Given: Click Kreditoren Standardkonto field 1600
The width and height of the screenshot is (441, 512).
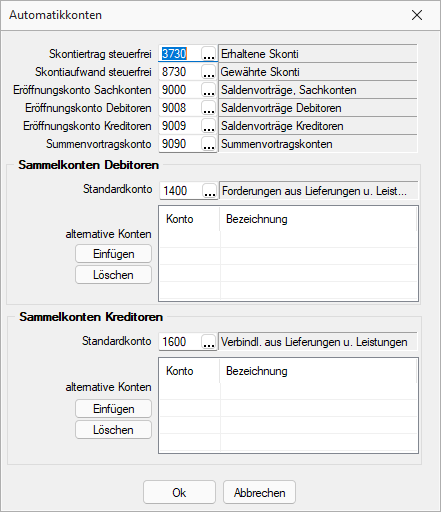Looking at the screenshot, I should coord(180,342).
